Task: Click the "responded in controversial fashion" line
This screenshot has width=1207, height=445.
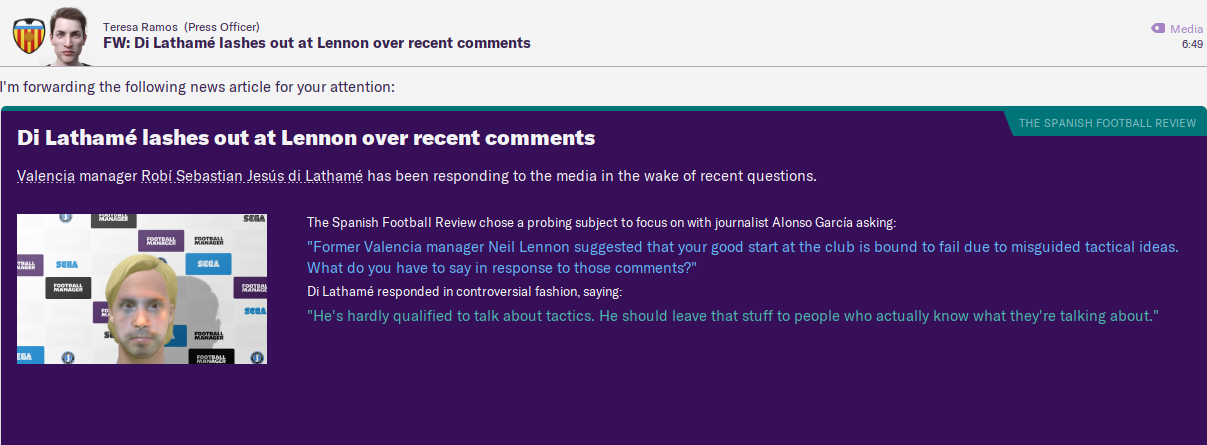Action: pyautogui.click(x=464, y=292)
